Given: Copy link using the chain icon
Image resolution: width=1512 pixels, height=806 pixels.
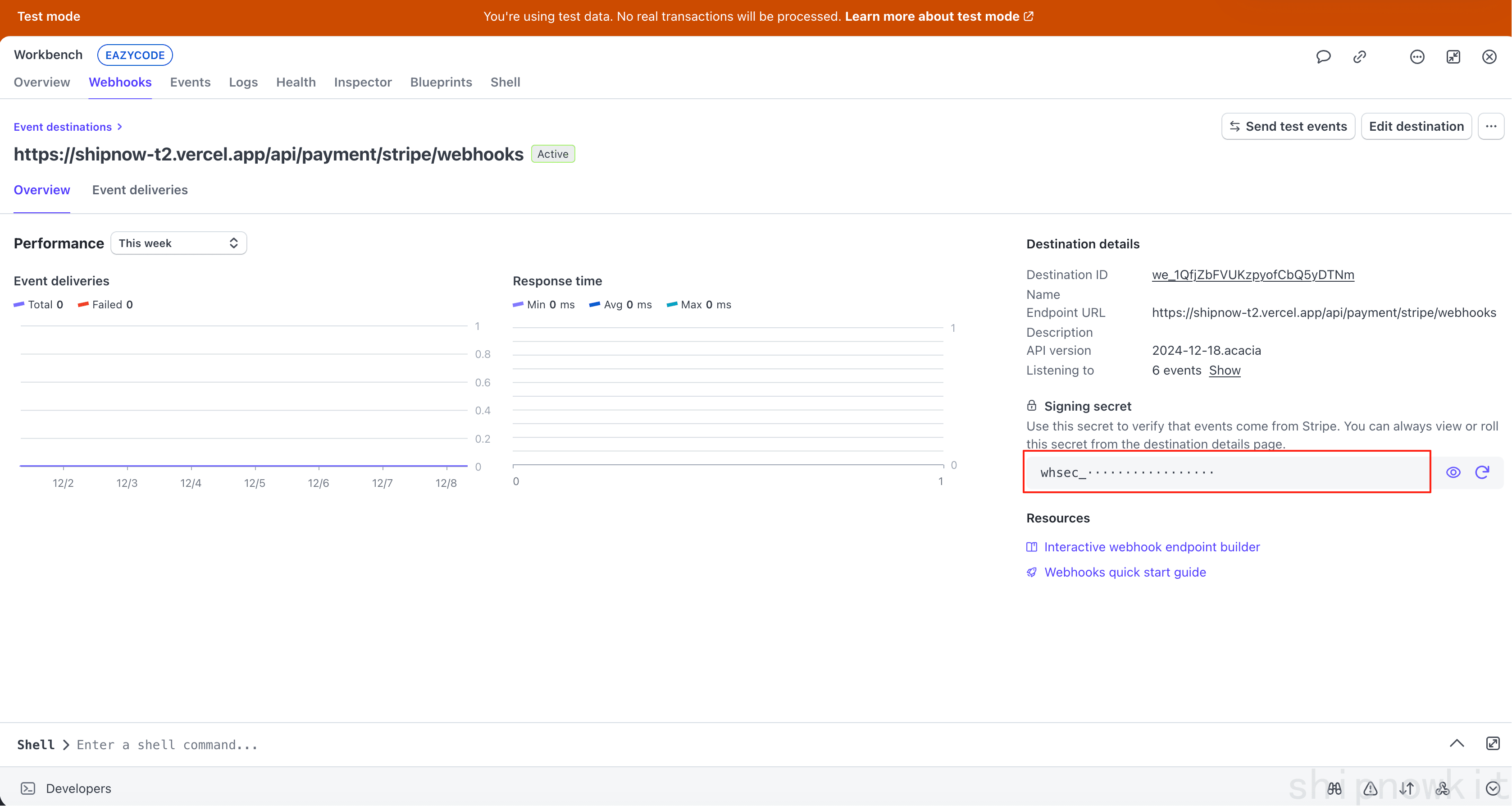Looking at the screenshot, I should pos(1359,56).
